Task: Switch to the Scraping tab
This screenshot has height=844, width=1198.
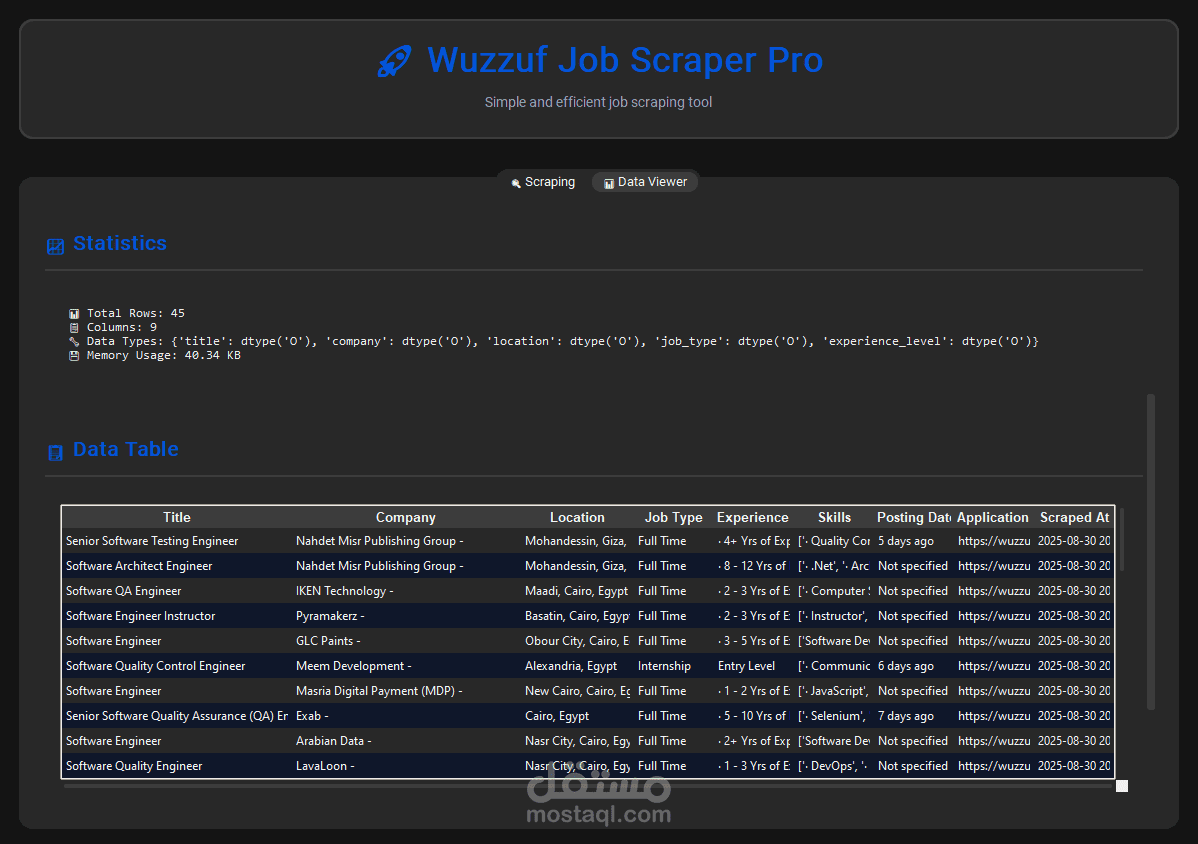Action: tap(542, 182)
